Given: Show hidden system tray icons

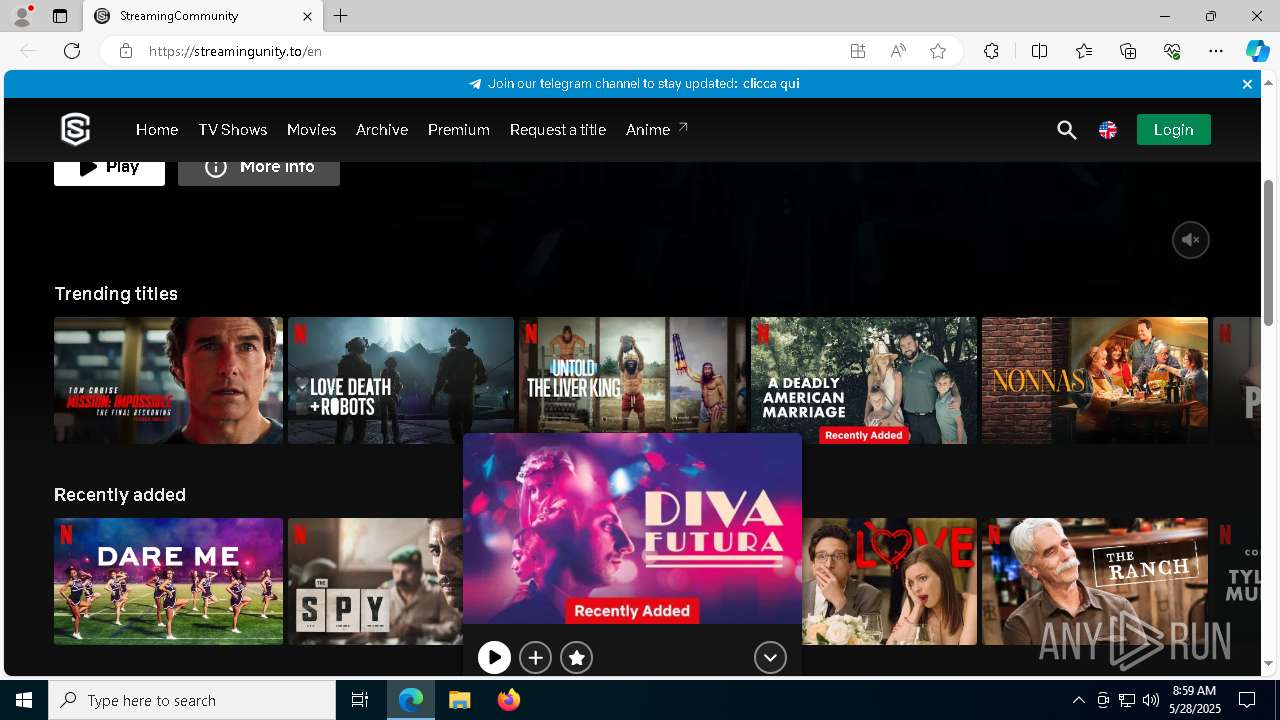Looking at the screenshot, I should coord(1078,700).
